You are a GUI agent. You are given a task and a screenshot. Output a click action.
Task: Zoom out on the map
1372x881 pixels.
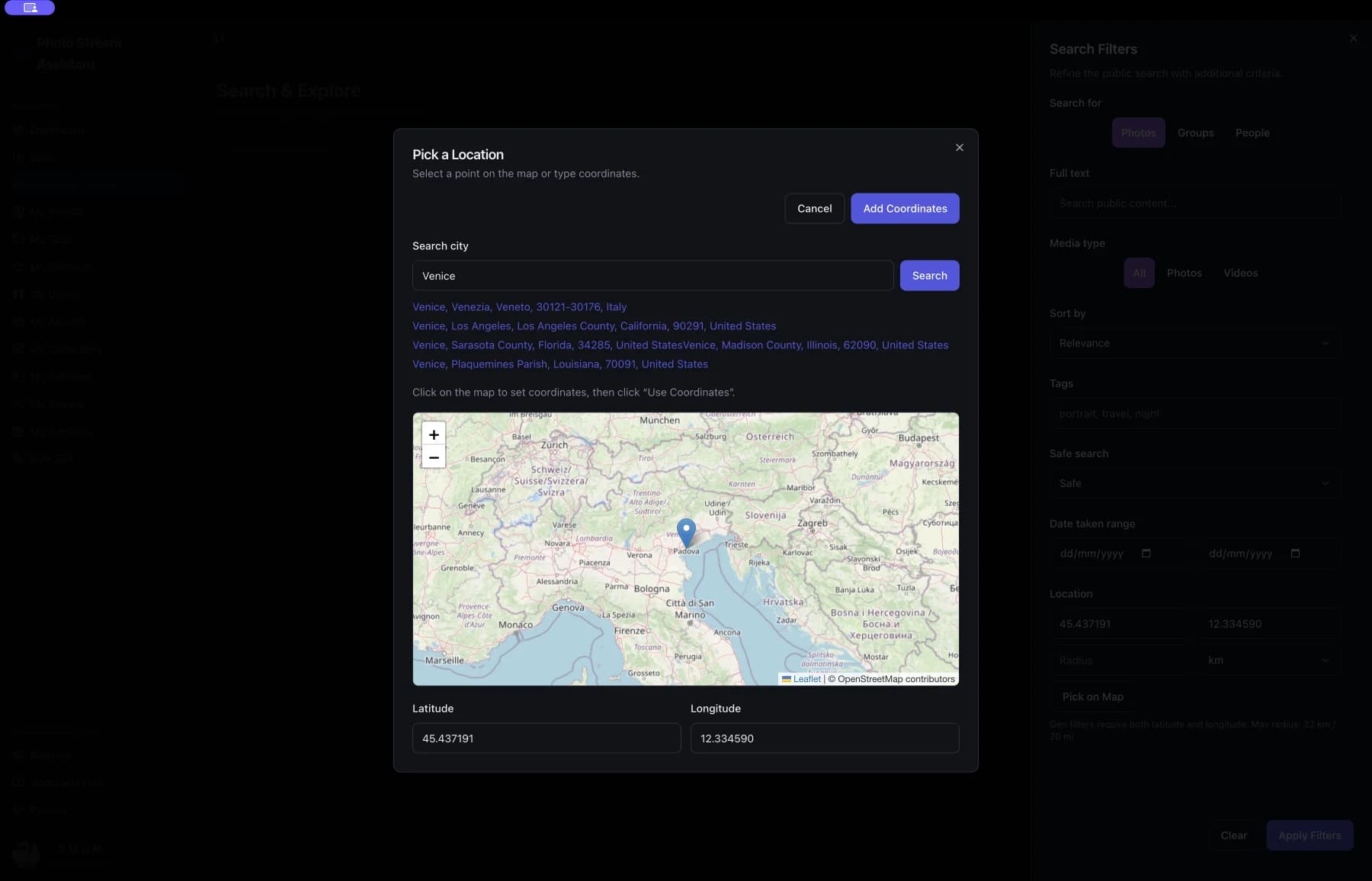[433, 457]
